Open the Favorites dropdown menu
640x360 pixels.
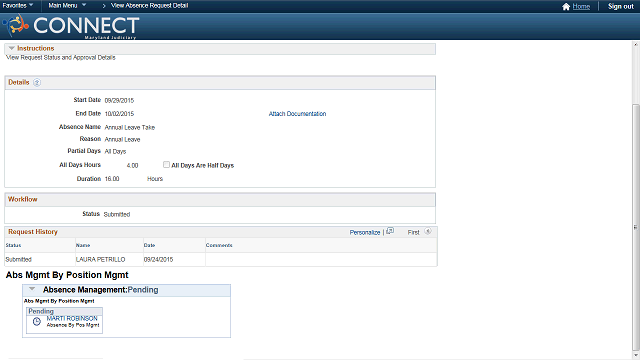tap(18, 6)
